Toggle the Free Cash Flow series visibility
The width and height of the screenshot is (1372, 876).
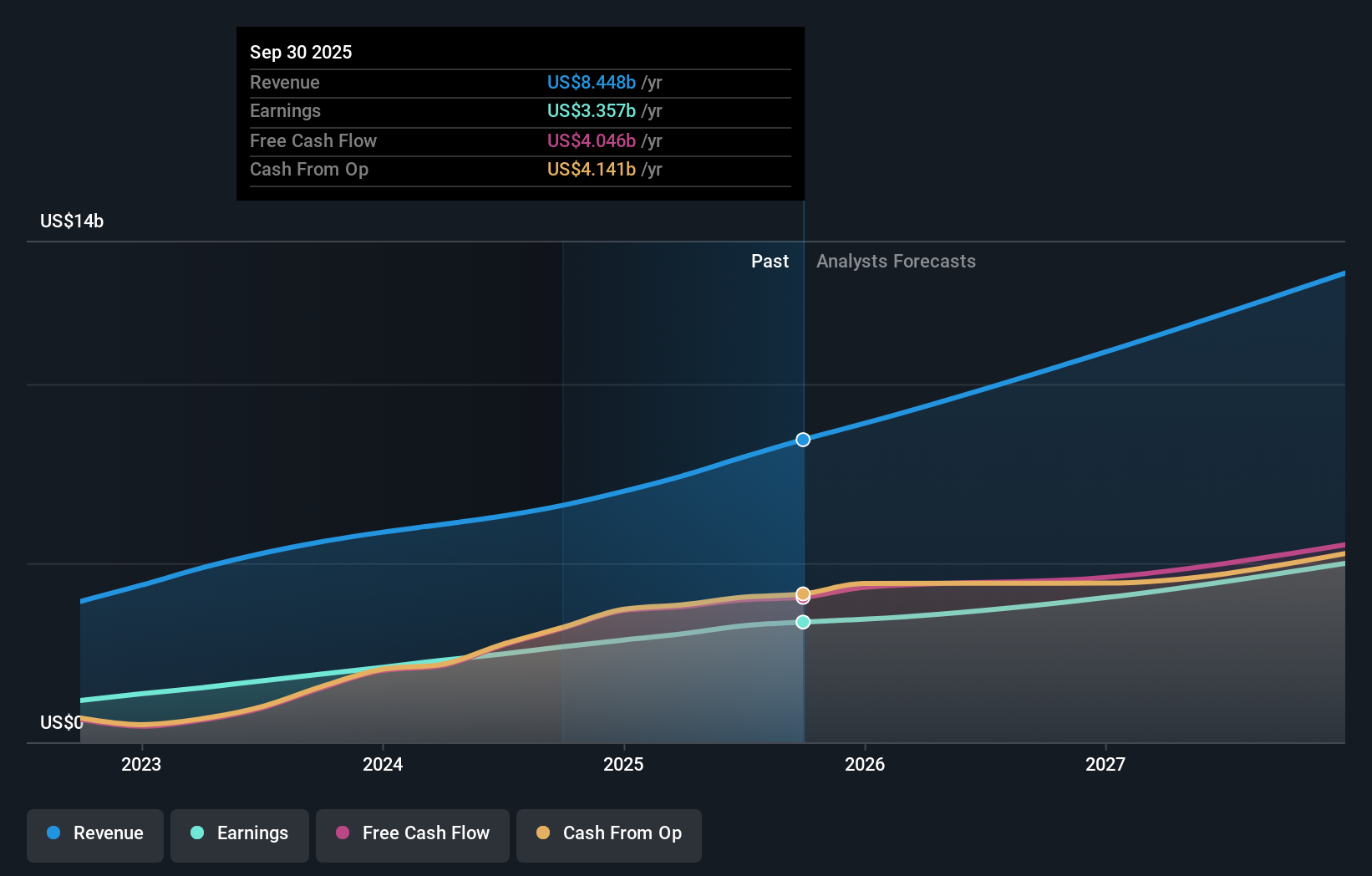(412, 833)
